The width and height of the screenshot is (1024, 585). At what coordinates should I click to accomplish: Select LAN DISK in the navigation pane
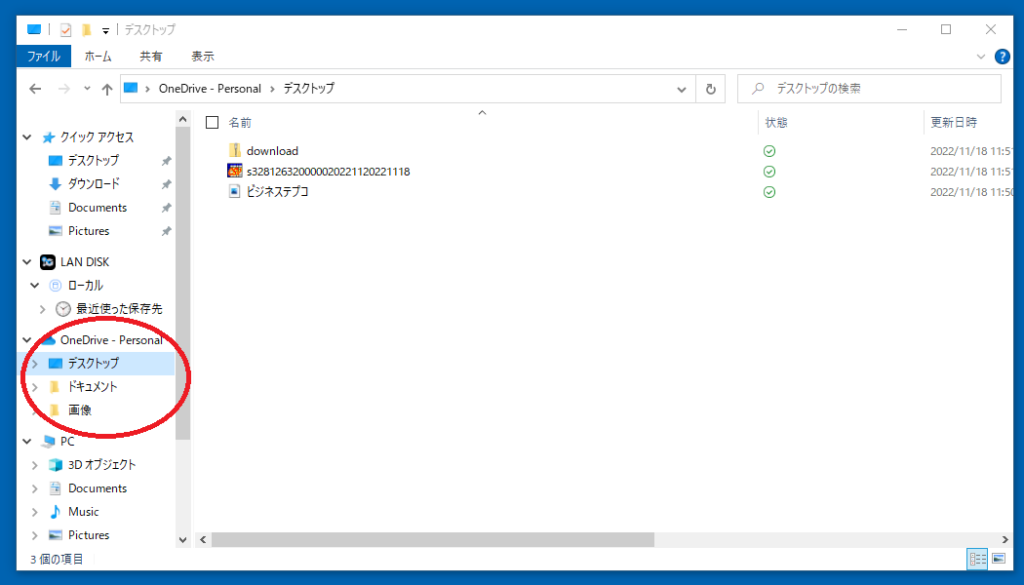(84, 262)
